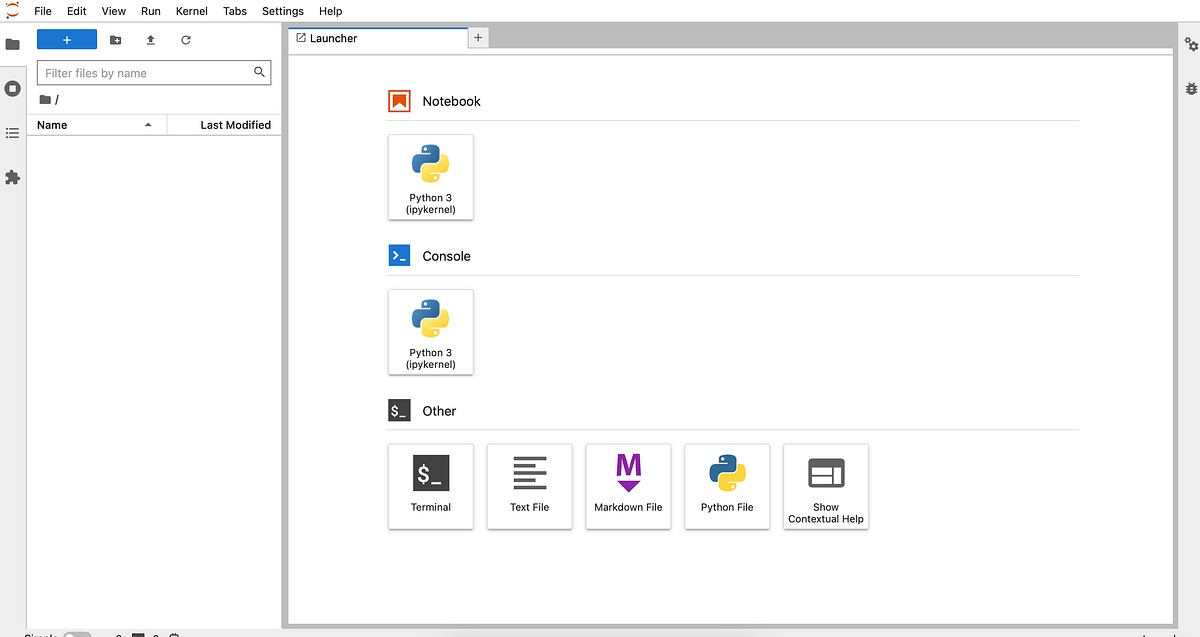Open the View menu
The image size is (1200, 637).
click(x=114, y=11)
